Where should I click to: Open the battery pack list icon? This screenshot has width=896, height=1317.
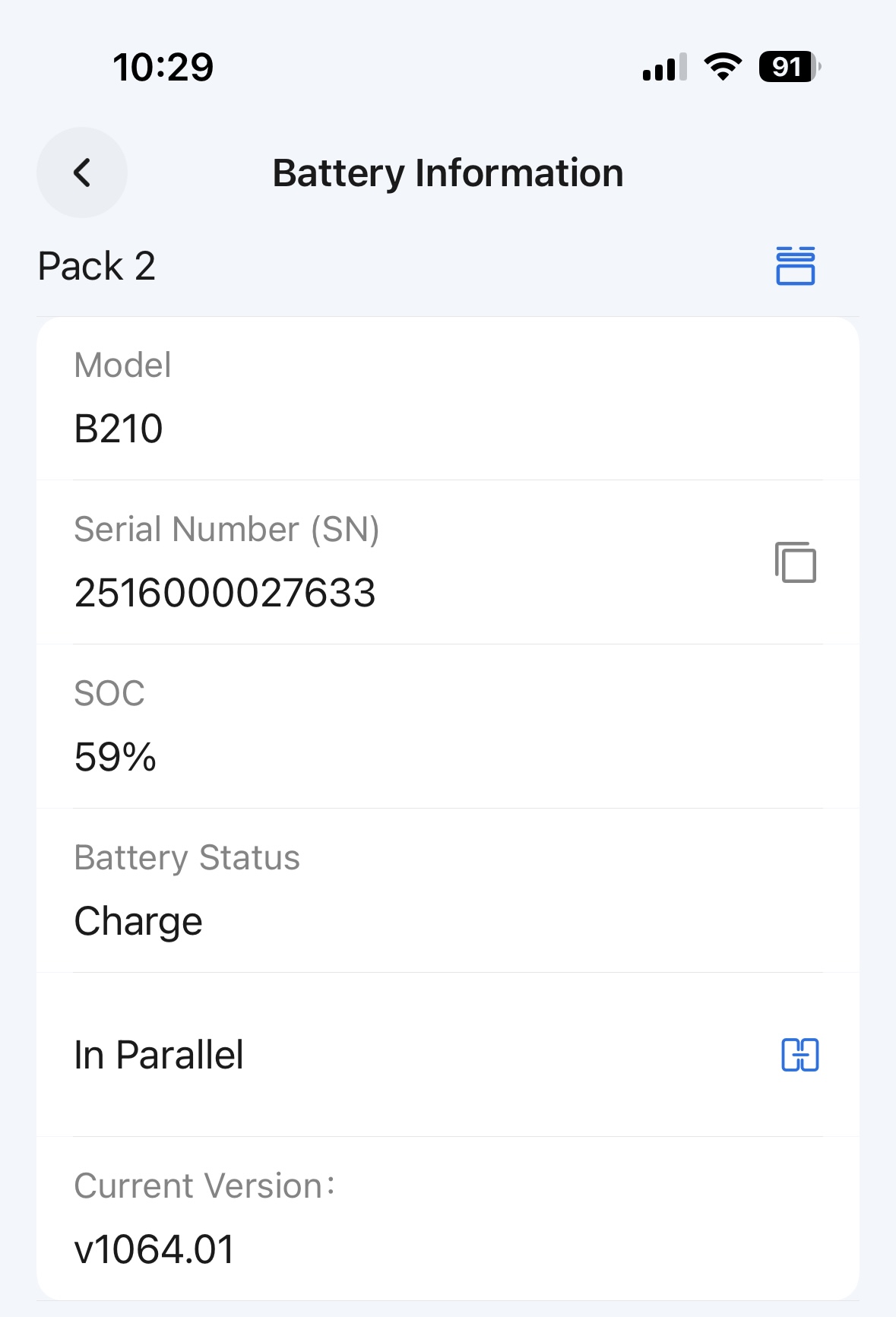point(795,266)
